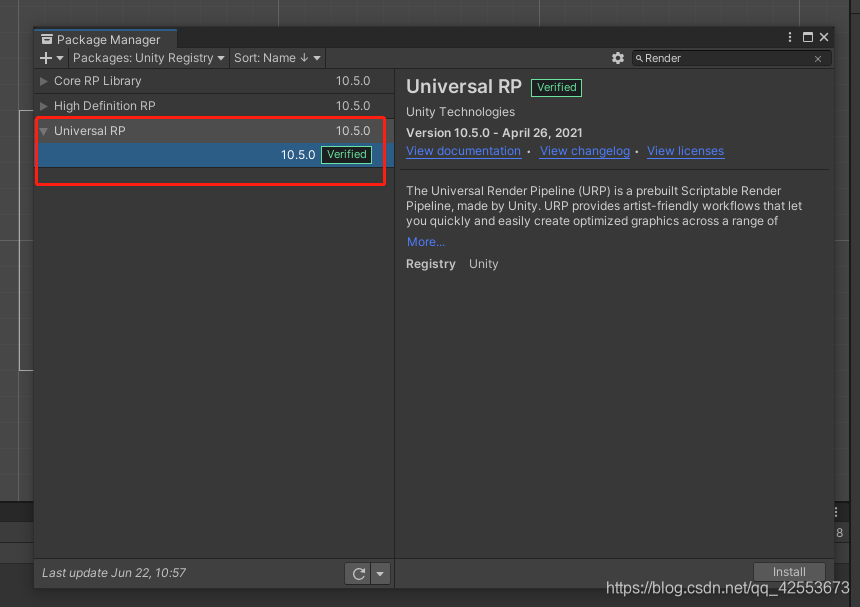Click the search magnifier icon
The width and height of the screenshot is (860, 607).
click(639, 58)
